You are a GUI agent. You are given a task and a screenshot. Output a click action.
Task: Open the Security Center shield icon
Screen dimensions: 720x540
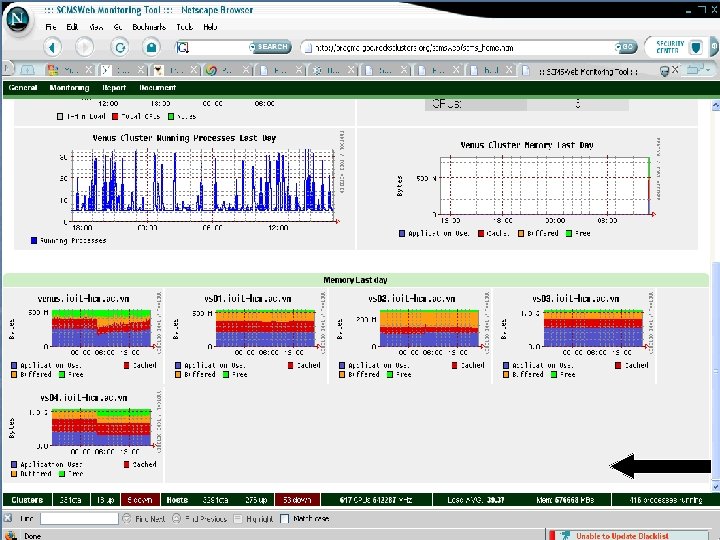pos(697,47)
